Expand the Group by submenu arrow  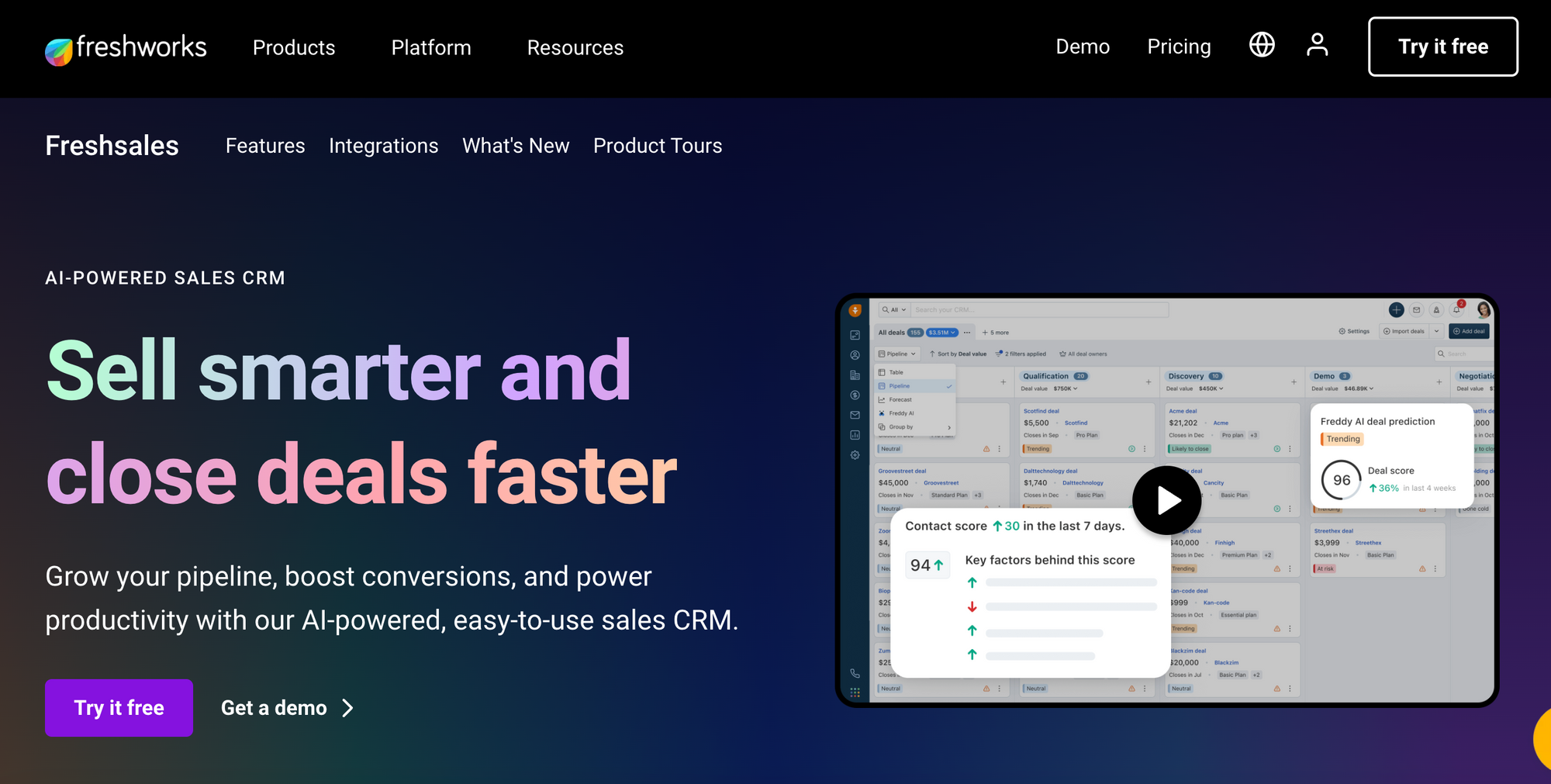[949, 427]
